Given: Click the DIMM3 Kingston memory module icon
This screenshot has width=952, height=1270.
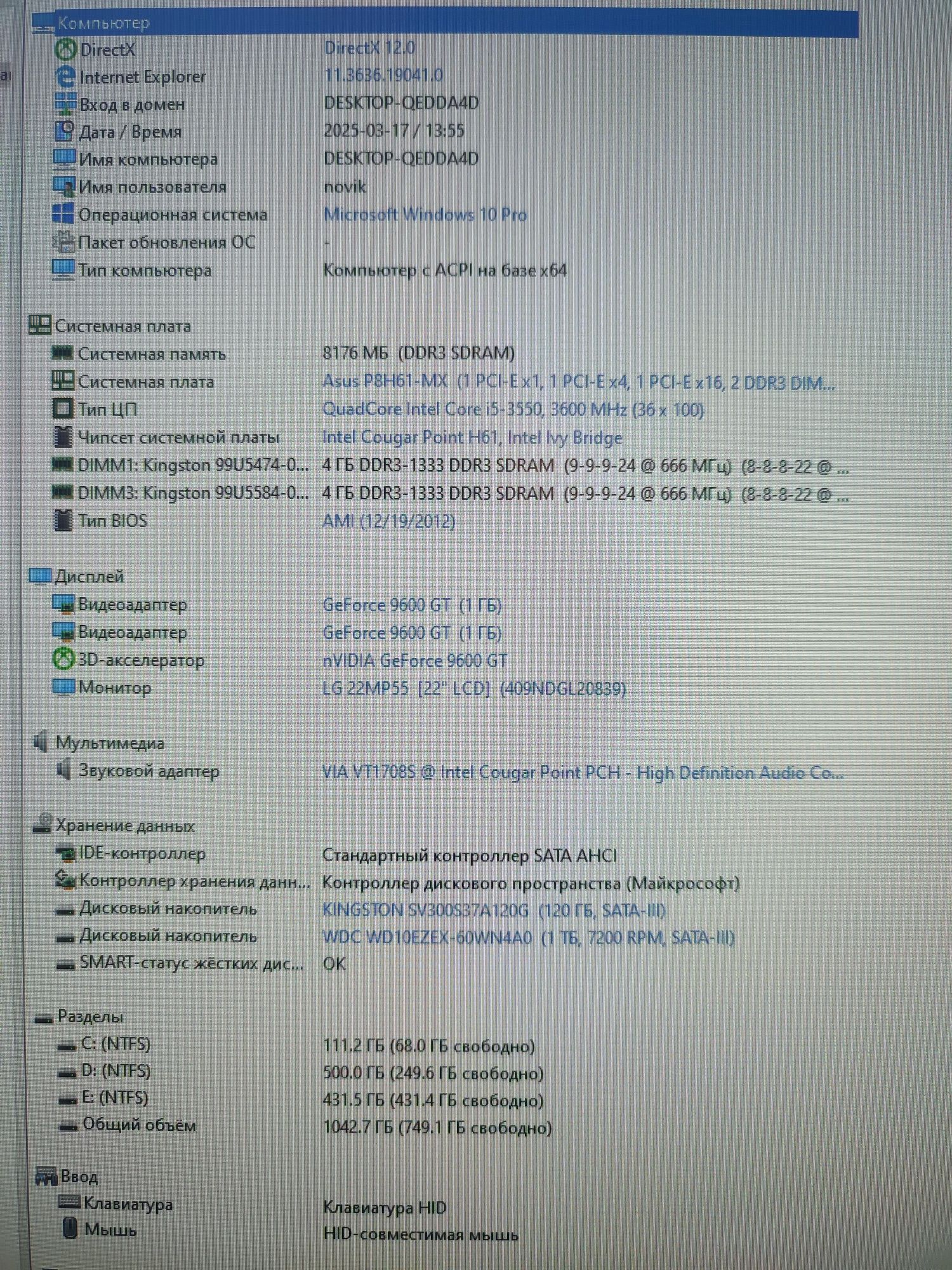Looking at the screenshot, I should point(62,491).
